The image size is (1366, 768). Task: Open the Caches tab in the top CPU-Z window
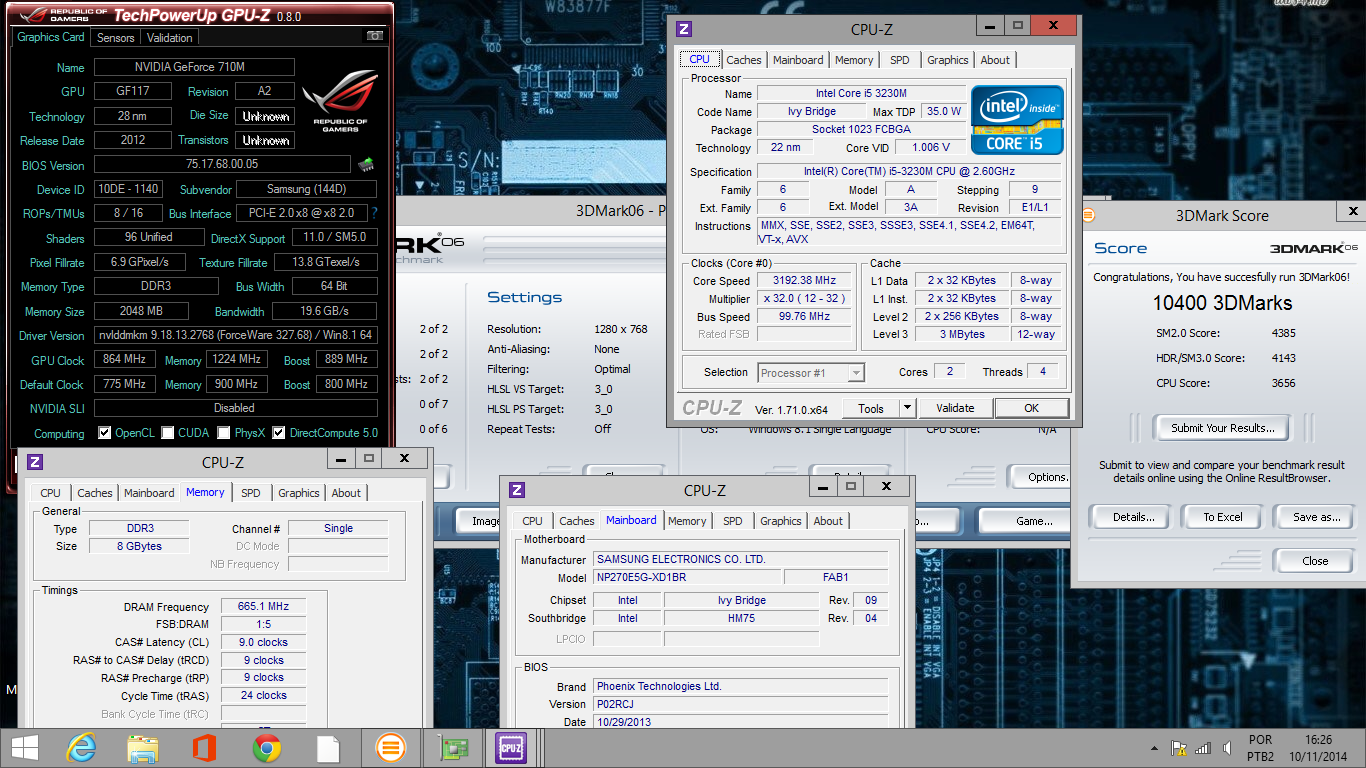click(x=744, y=60)
